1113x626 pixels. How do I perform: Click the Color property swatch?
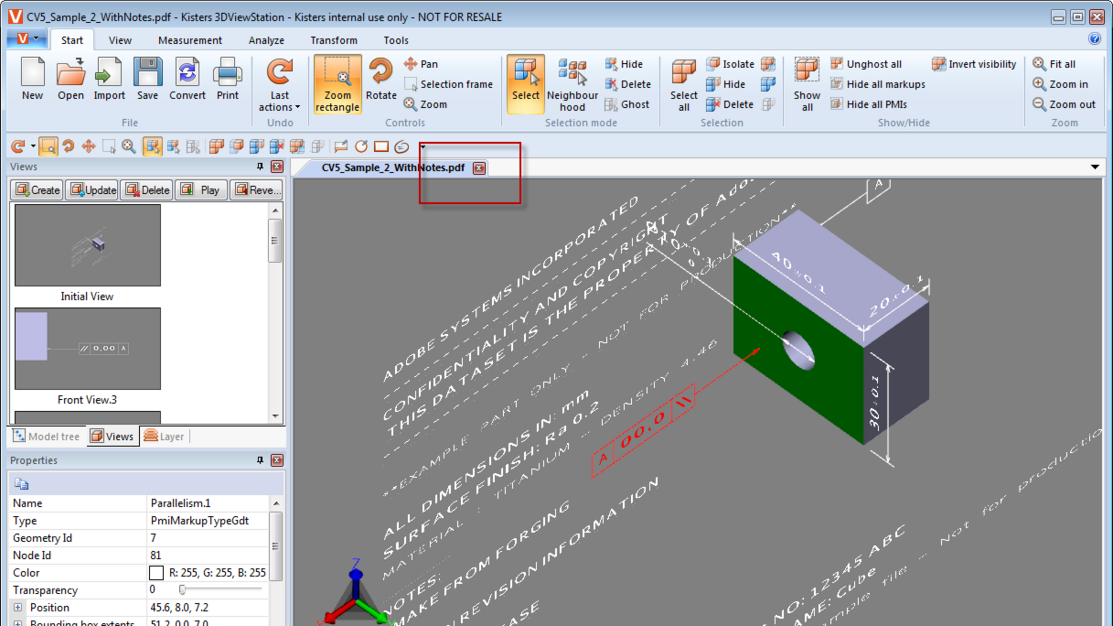(x=157, y=573)
